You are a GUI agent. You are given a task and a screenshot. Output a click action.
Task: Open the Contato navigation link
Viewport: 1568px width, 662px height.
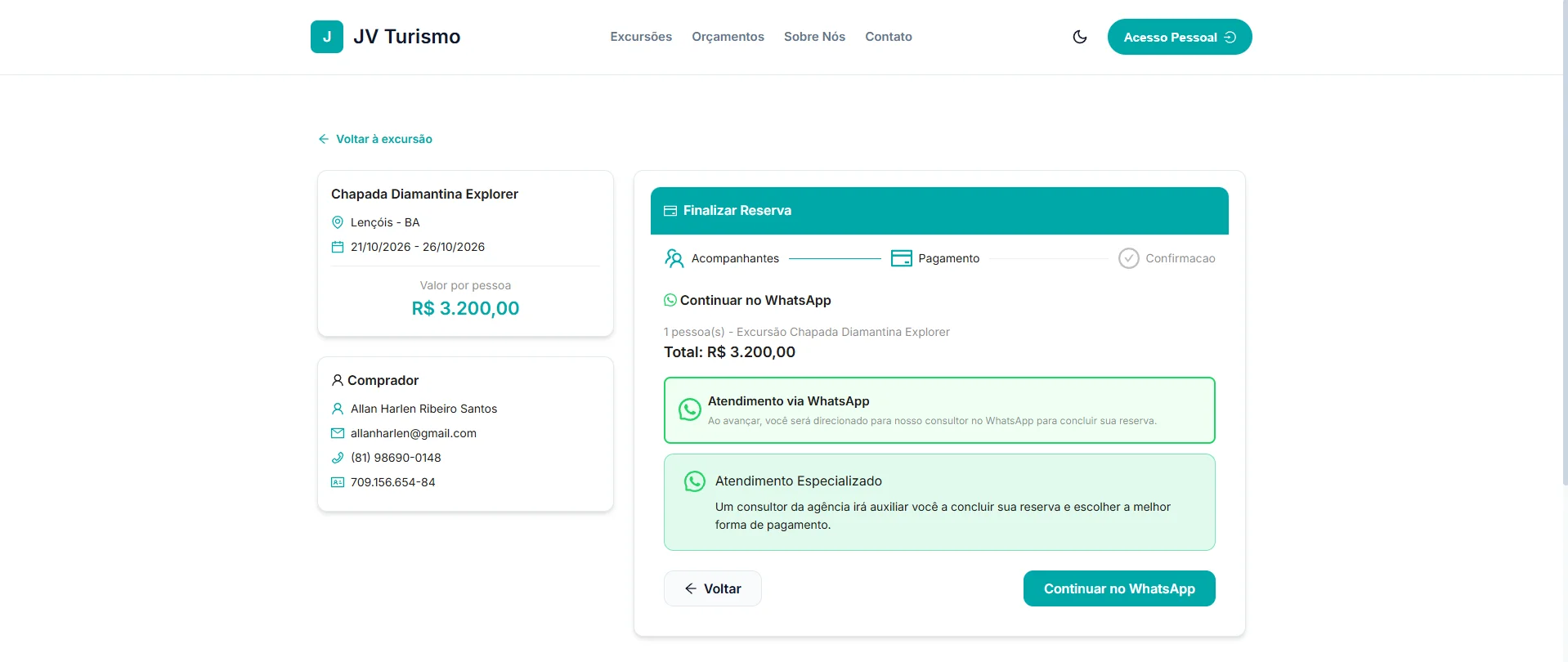click(x=889, y=37)
